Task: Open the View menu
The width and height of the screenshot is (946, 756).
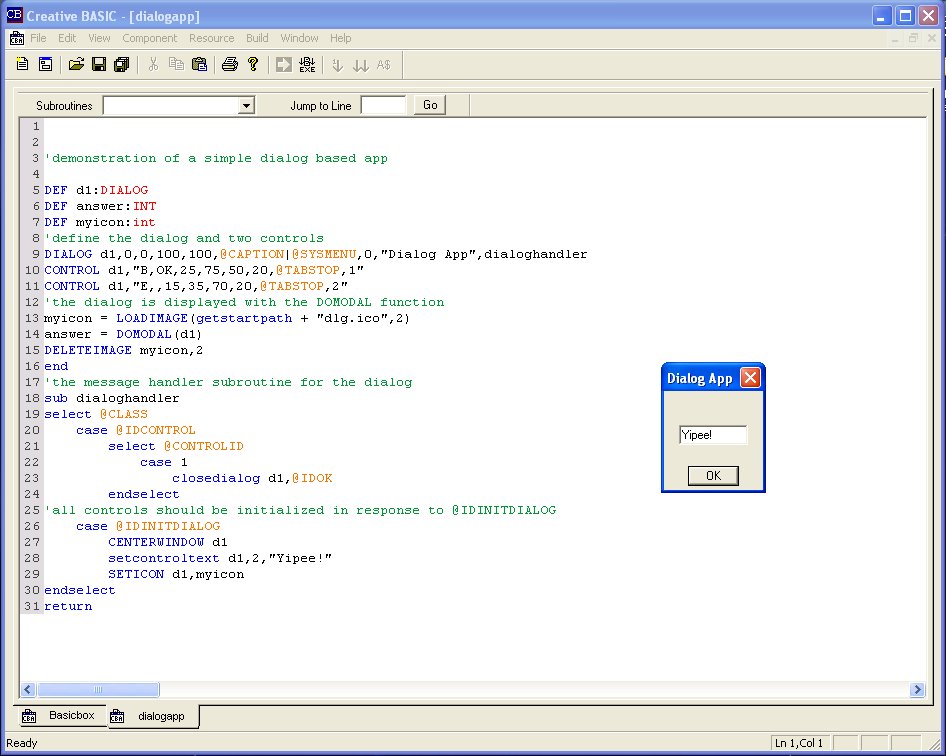Action: (x=99, y=38)
